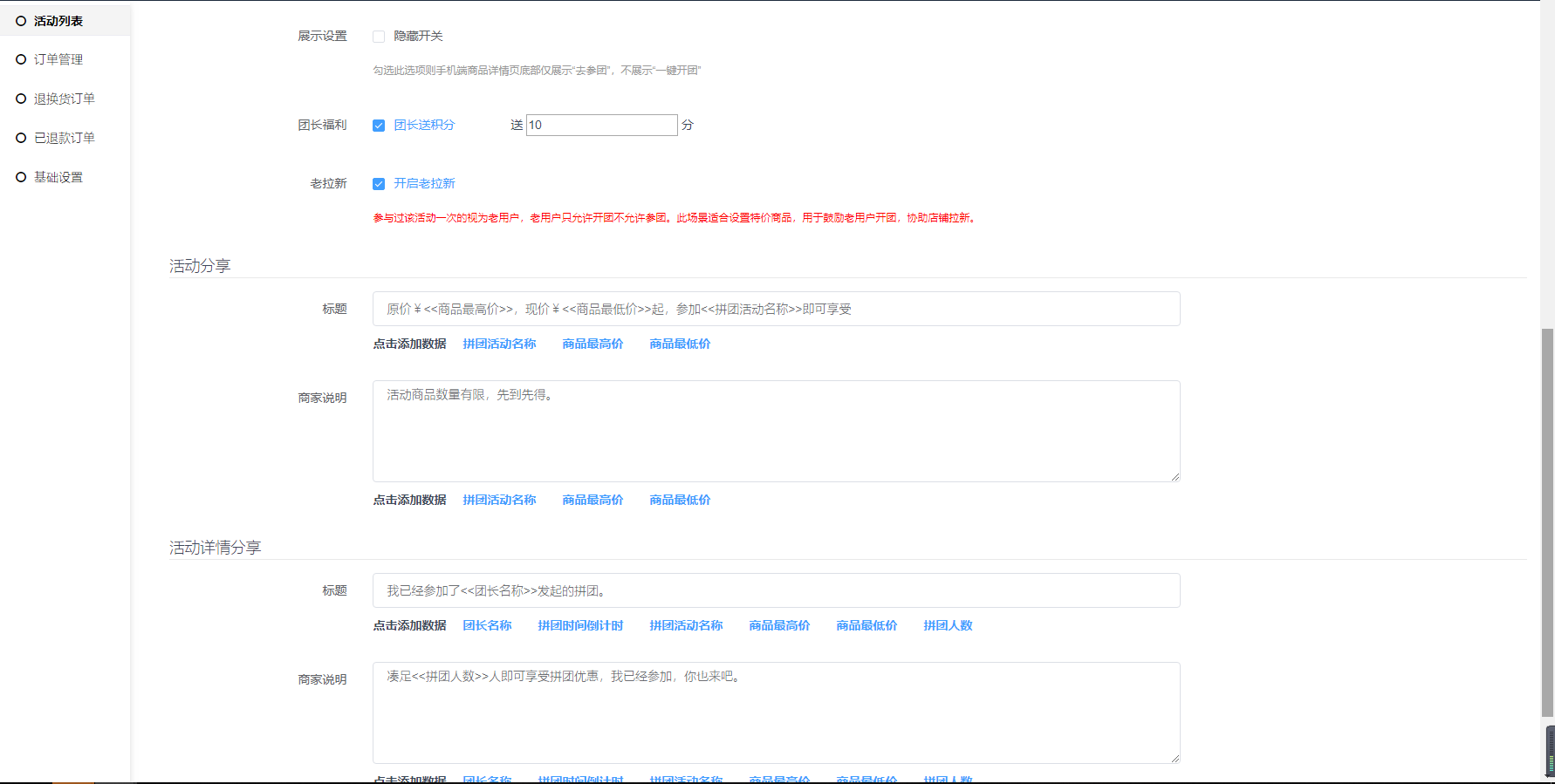Image resolution: width=1555 pixels, height=784 pixels.
Task: Insert 商品最高价 under 活动分享 商家说明
Action: pyautogui.click(x=593, y=500)
